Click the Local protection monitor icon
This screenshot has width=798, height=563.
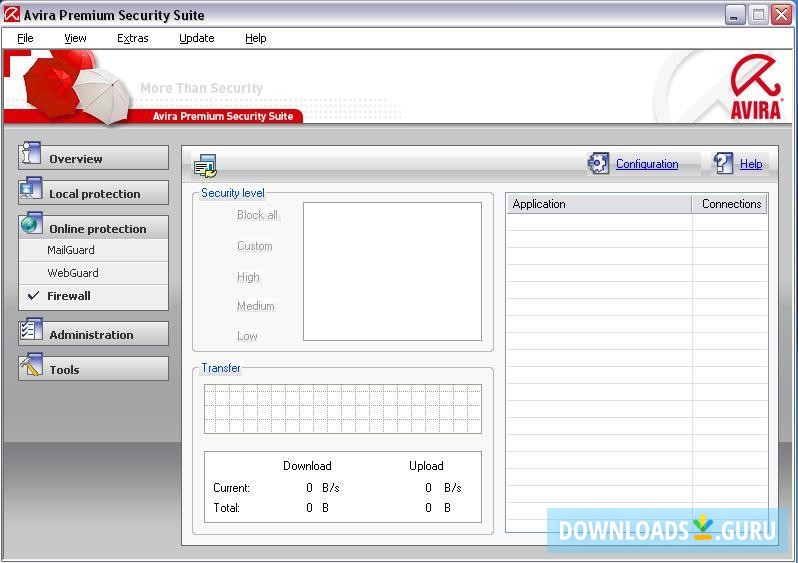pos(31,188)
